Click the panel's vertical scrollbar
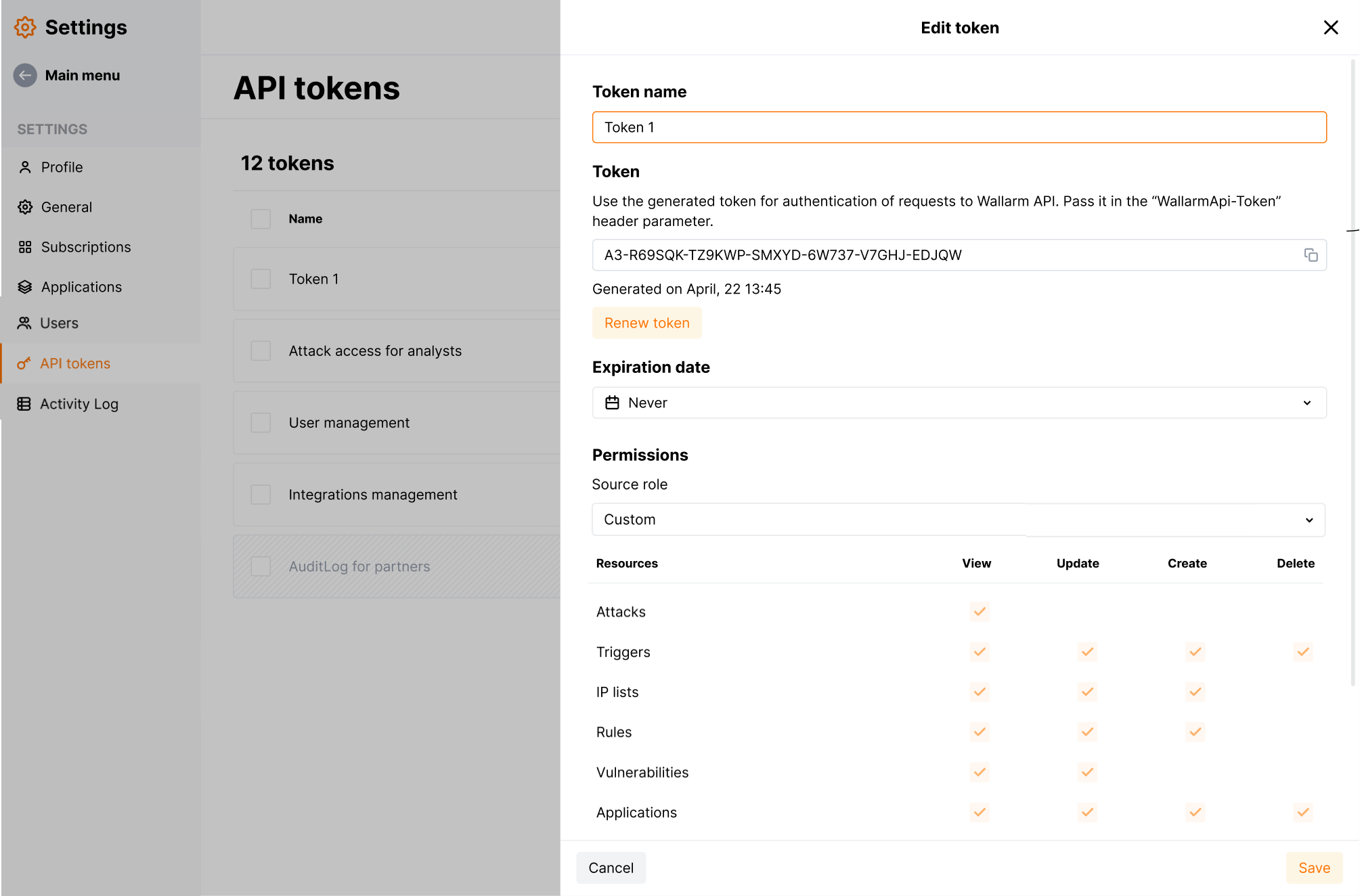 (1353, 372)
